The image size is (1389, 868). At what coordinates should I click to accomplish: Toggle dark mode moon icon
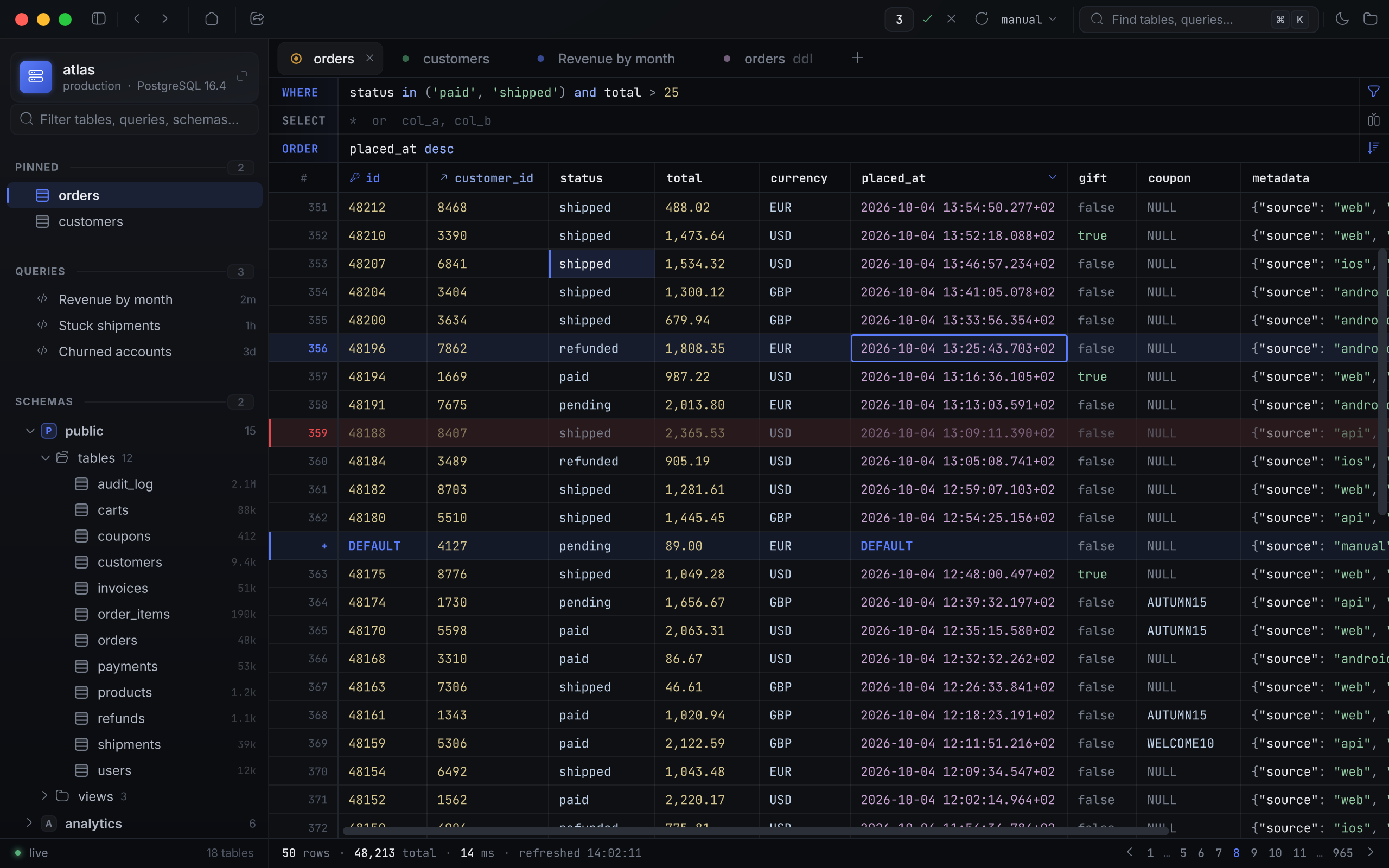(x=1342, y=19)
